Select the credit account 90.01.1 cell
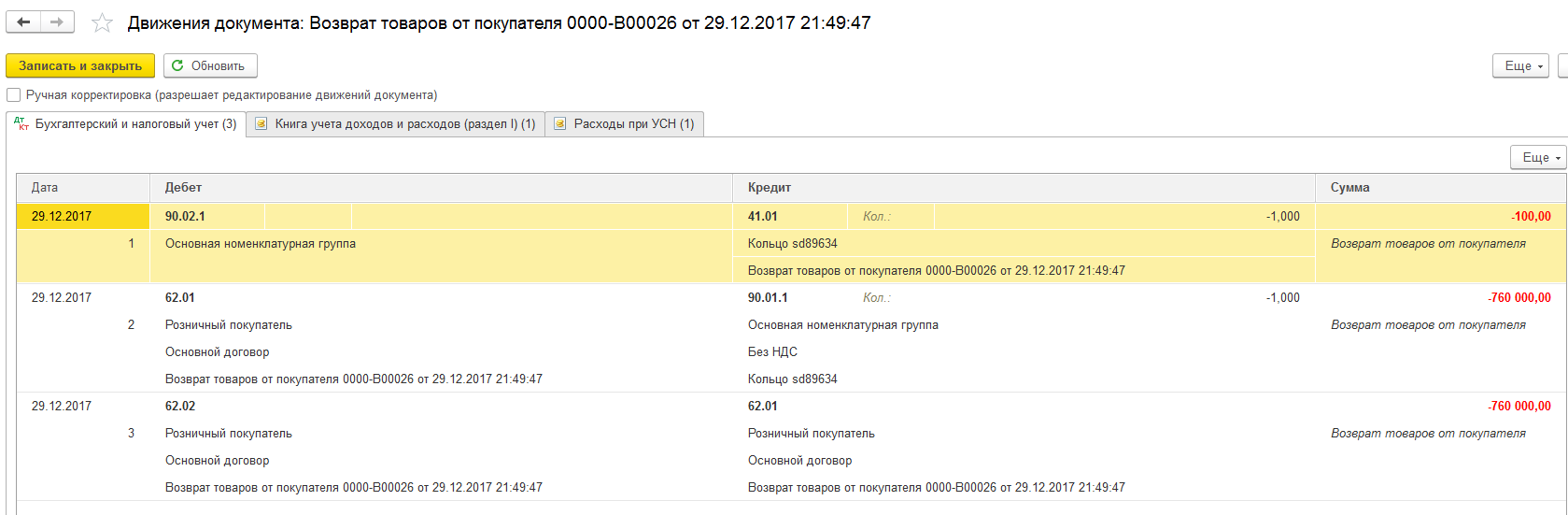Screen dimensions: 1568x515 click(768, 297)
